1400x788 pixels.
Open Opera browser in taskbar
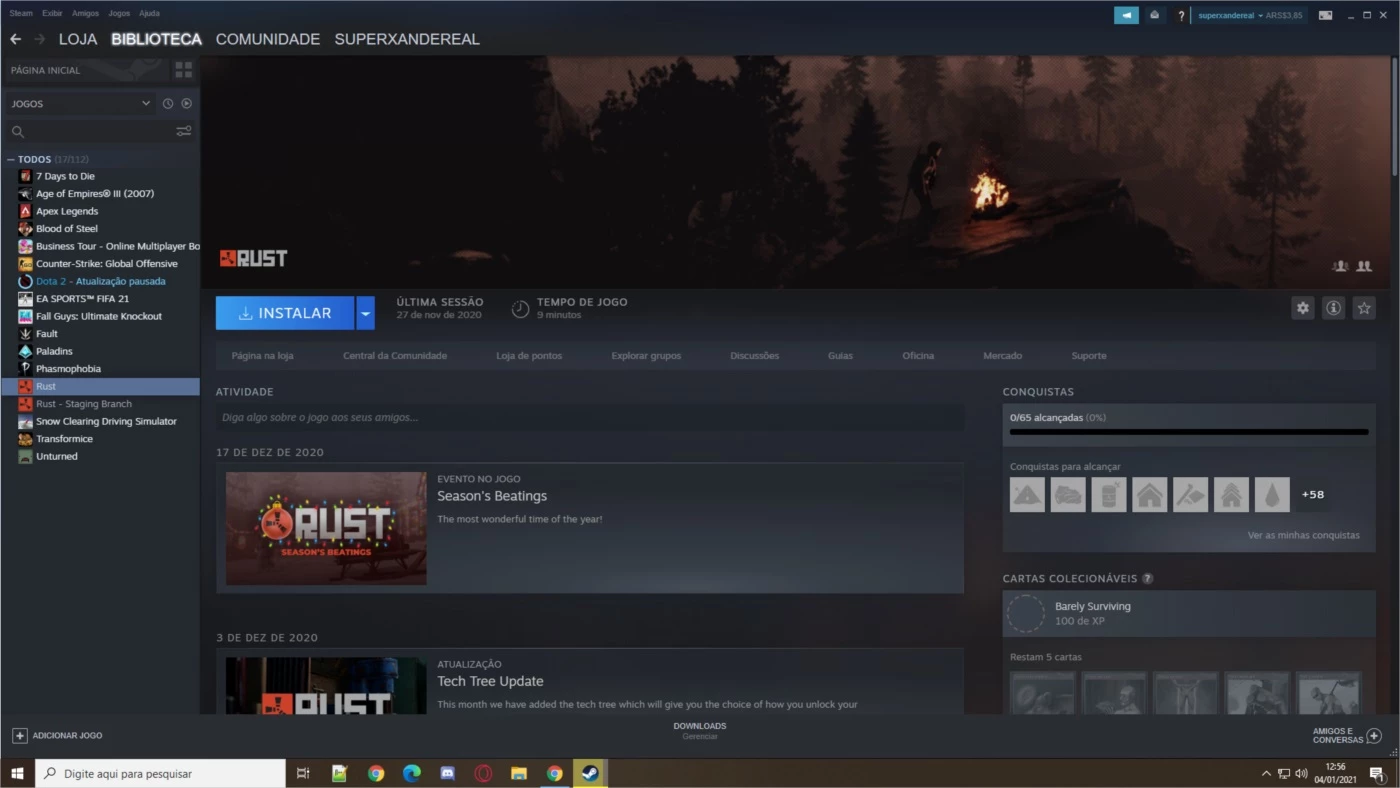coord(483,773)
